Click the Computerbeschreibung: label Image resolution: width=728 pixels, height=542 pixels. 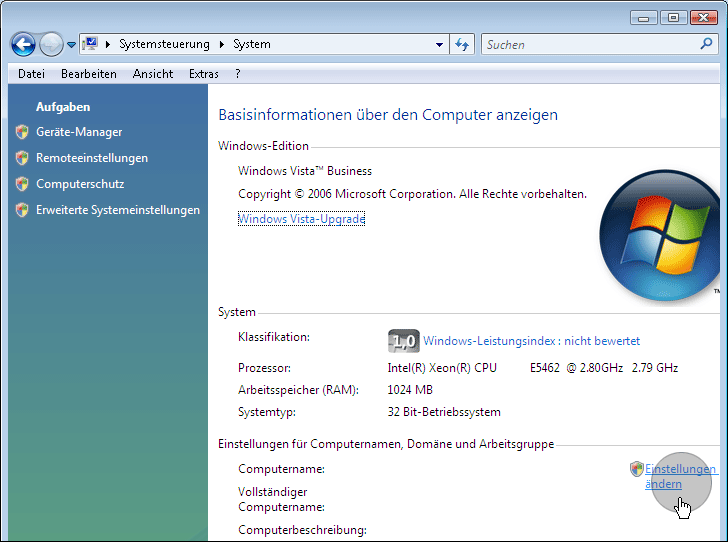click(x=302, y=530)
